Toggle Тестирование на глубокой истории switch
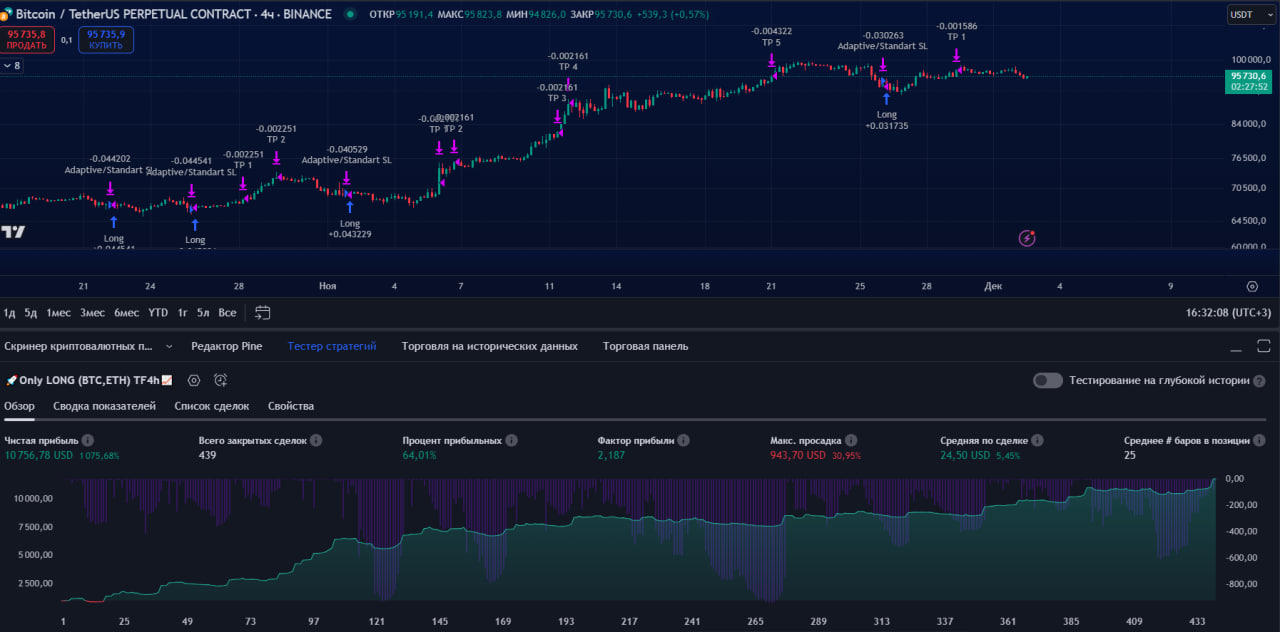1280x632 pixels. click(x=1047, y=380)
